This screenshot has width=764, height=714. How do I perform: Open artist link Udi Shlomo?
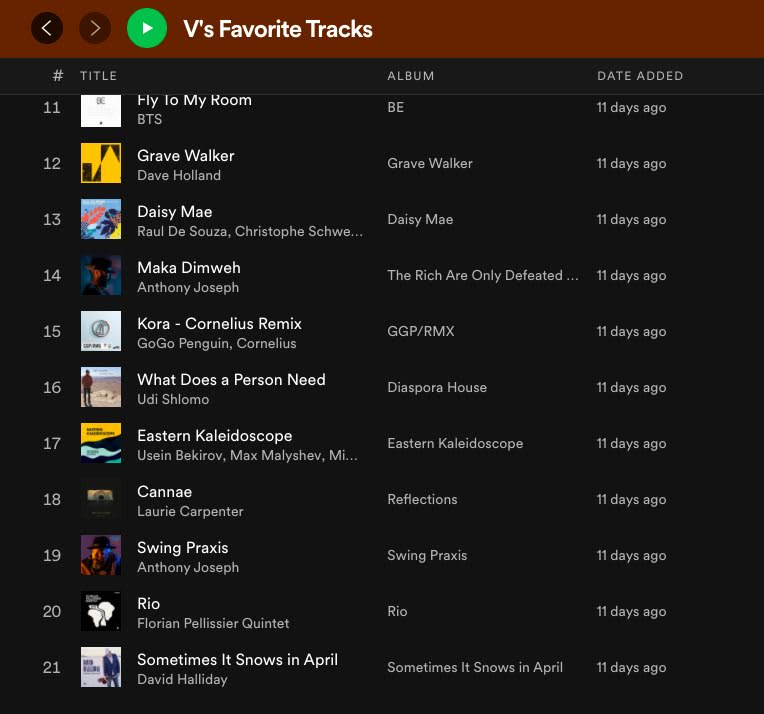pyautogui.click(x=173, y=400)
